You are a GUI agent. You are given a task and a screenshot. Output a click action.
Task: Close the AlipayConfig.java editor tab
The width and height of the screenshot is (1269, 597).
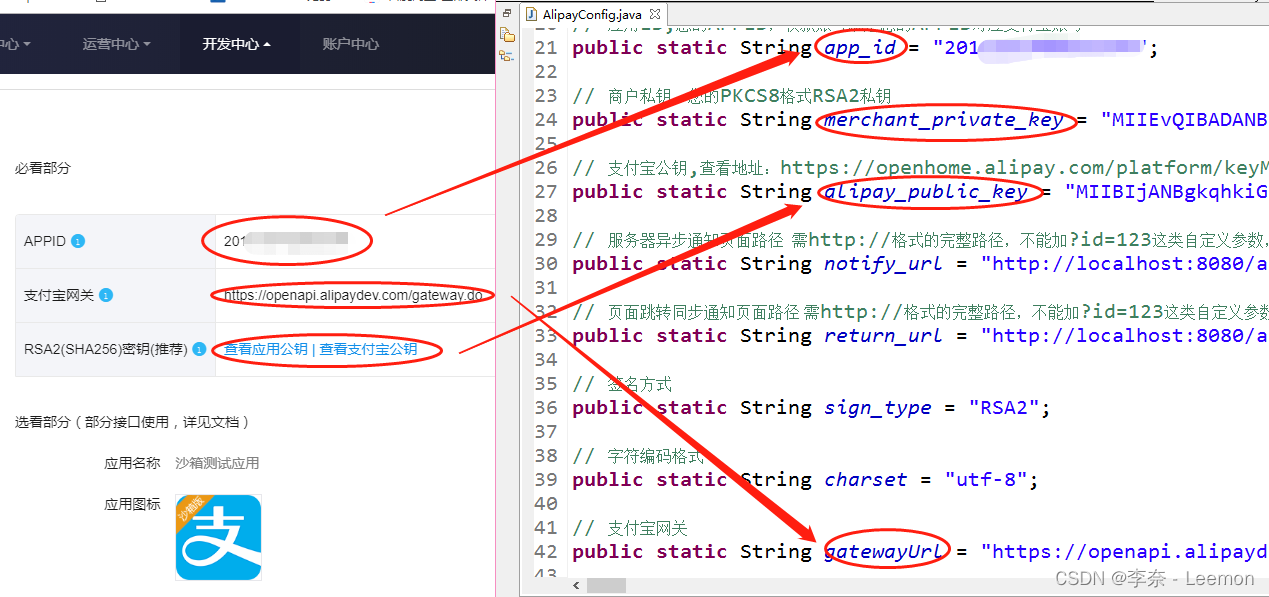pos(654,14)
